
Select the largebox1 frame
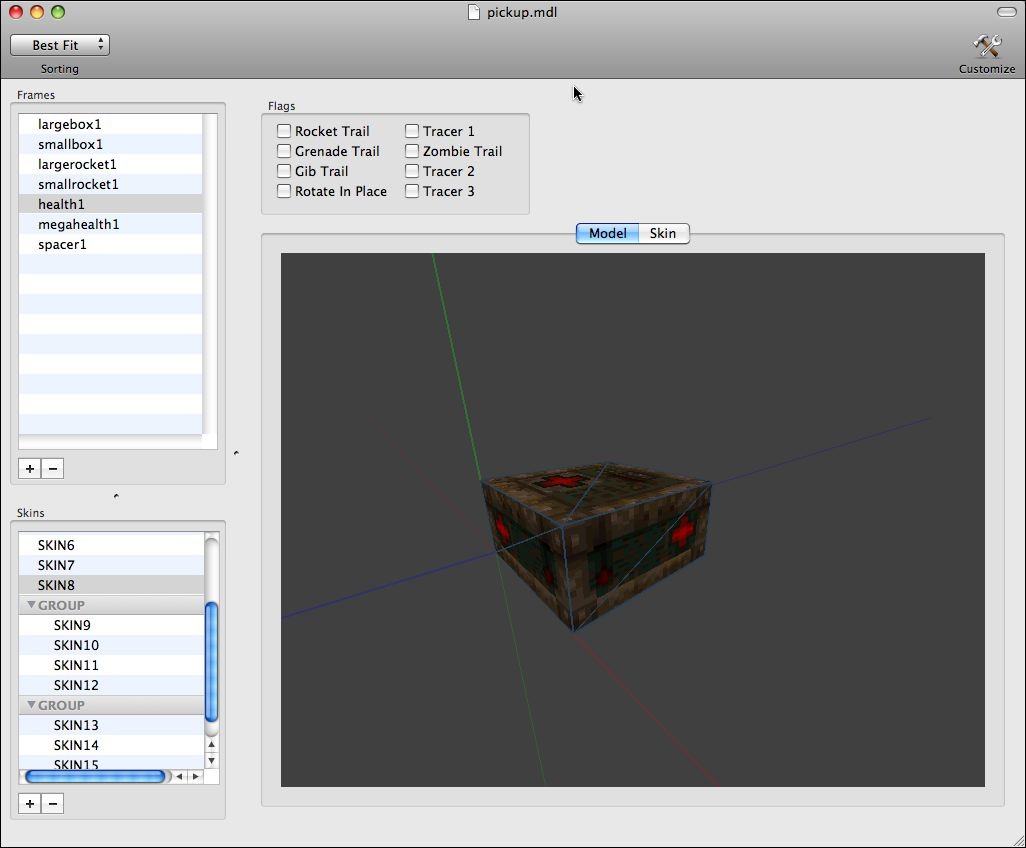pyautogui.click(x=110, y=124)
